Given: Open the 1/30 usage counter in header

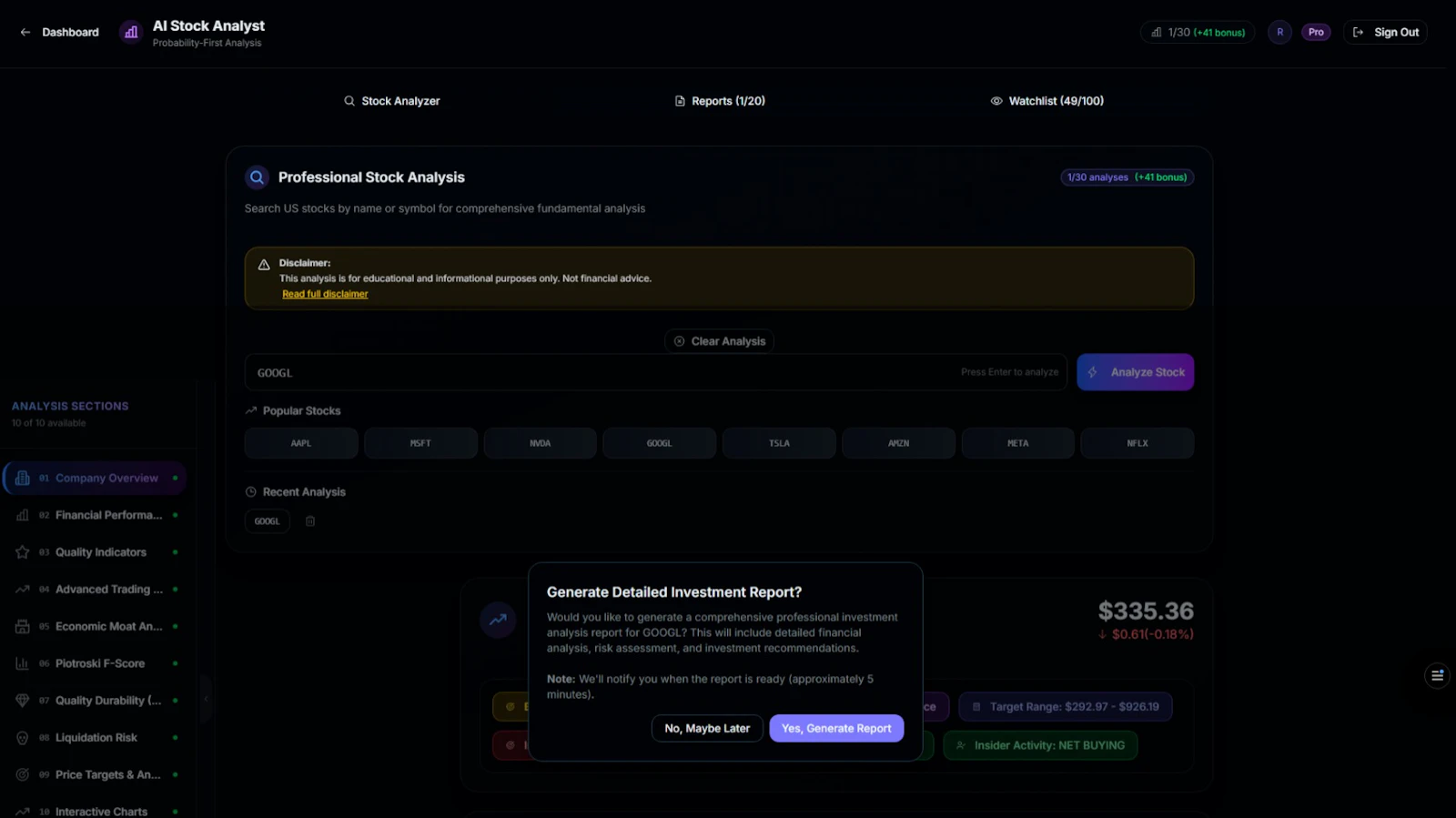Looking at the screenshot, I should tap(1198, 32).
